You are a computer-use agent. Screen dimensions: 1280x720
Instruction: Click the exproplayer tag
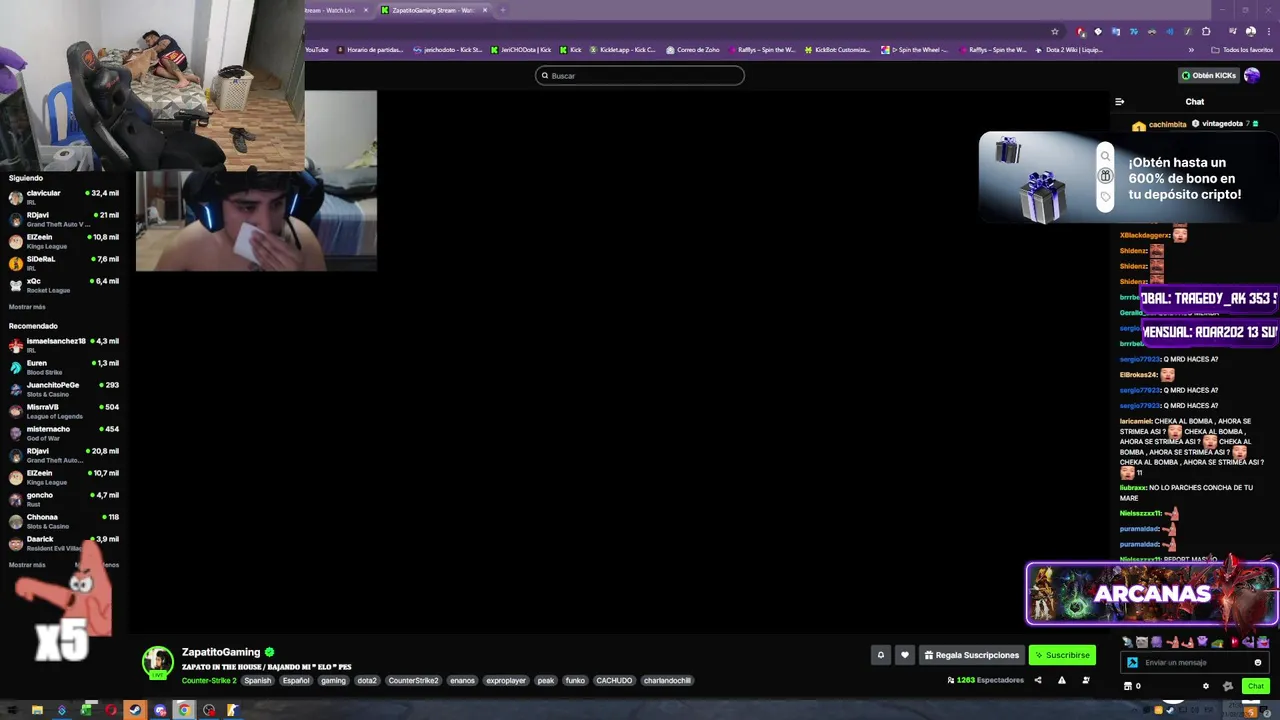tap(506, 680)
